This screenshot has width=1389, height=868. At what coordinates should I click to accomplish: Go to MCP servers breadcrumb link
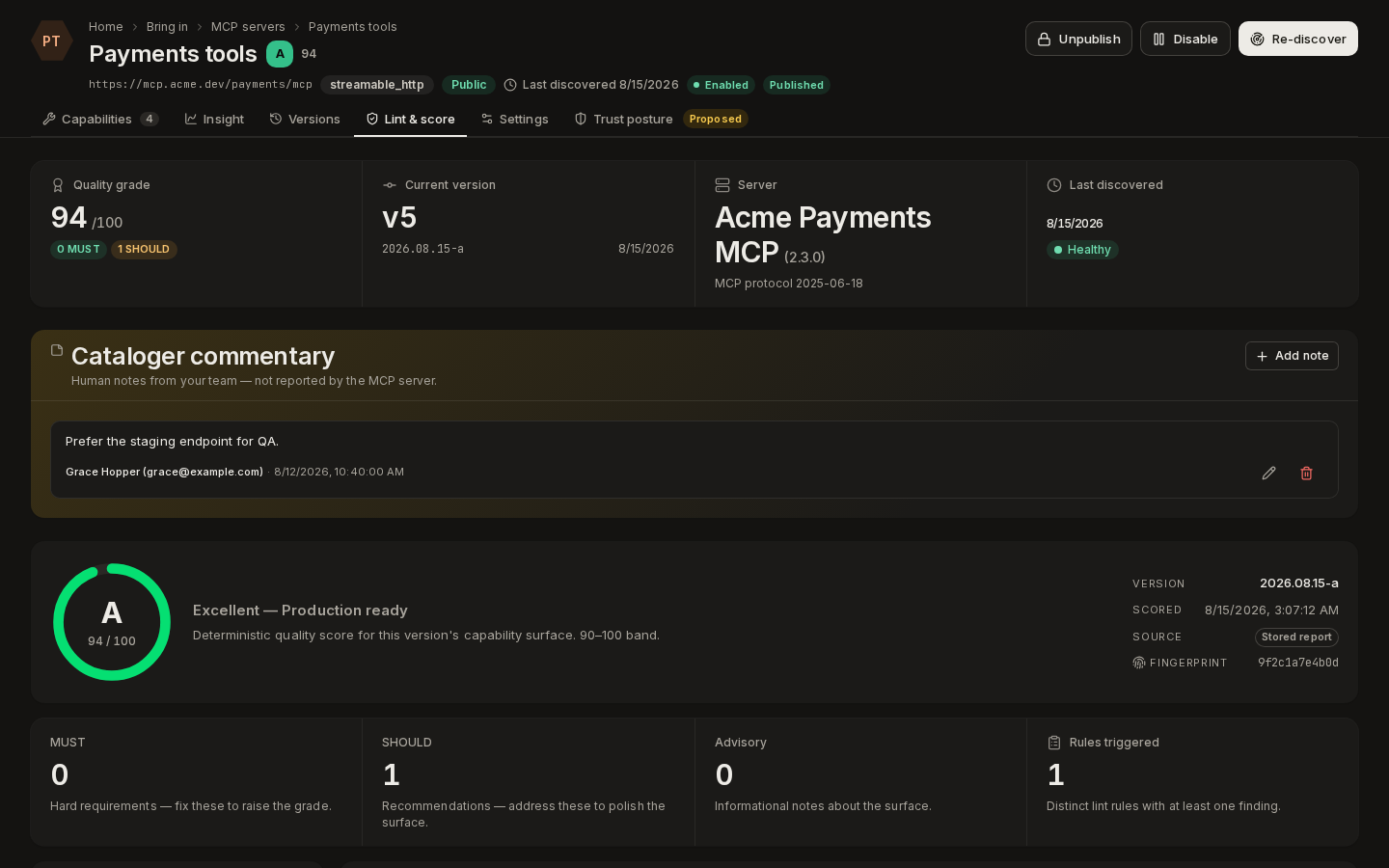pos(248,27)
